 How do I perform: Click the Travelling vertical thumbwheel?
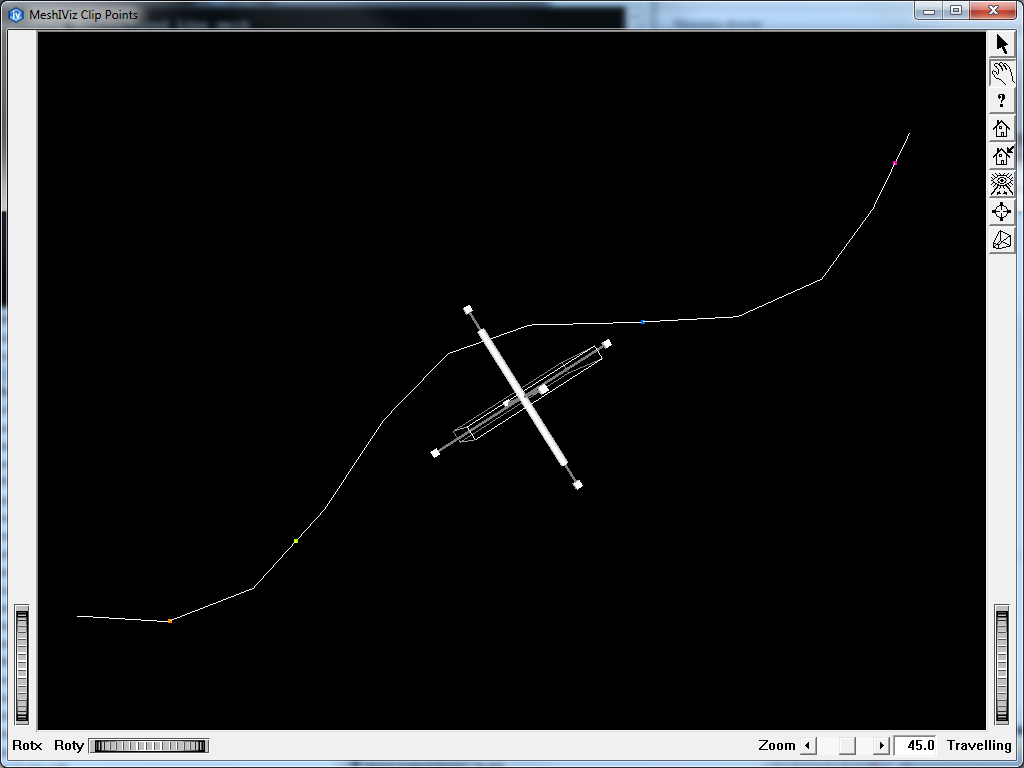point(1003,665)
